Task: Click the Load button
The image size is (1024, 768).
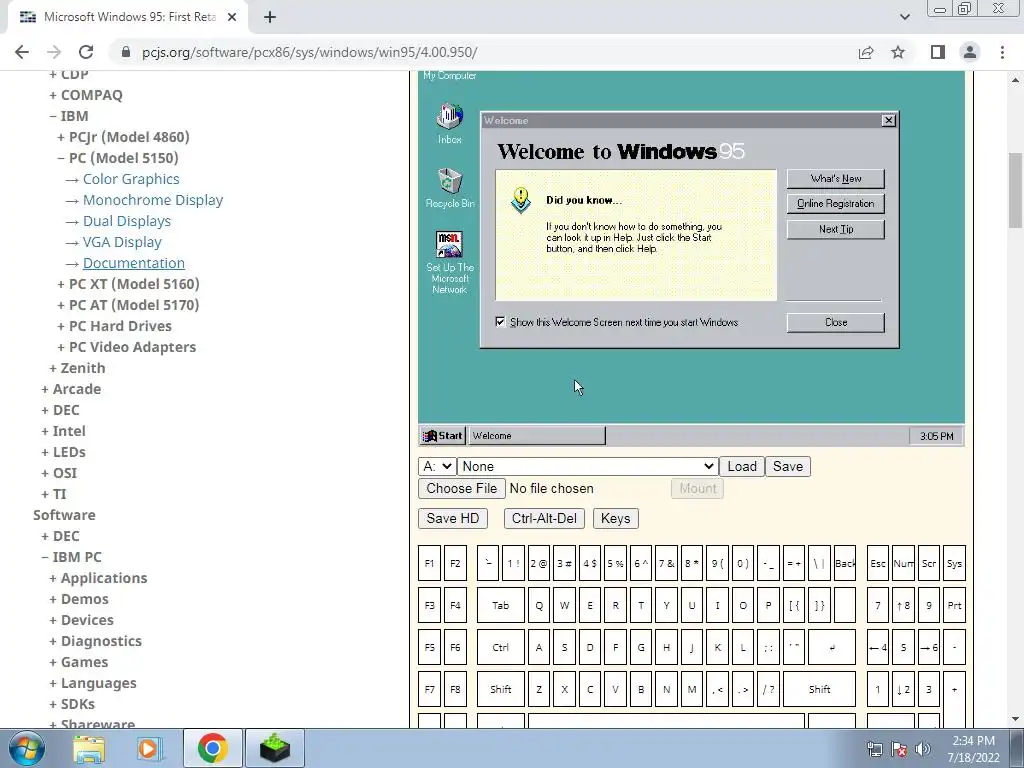Action: (742, 466)
